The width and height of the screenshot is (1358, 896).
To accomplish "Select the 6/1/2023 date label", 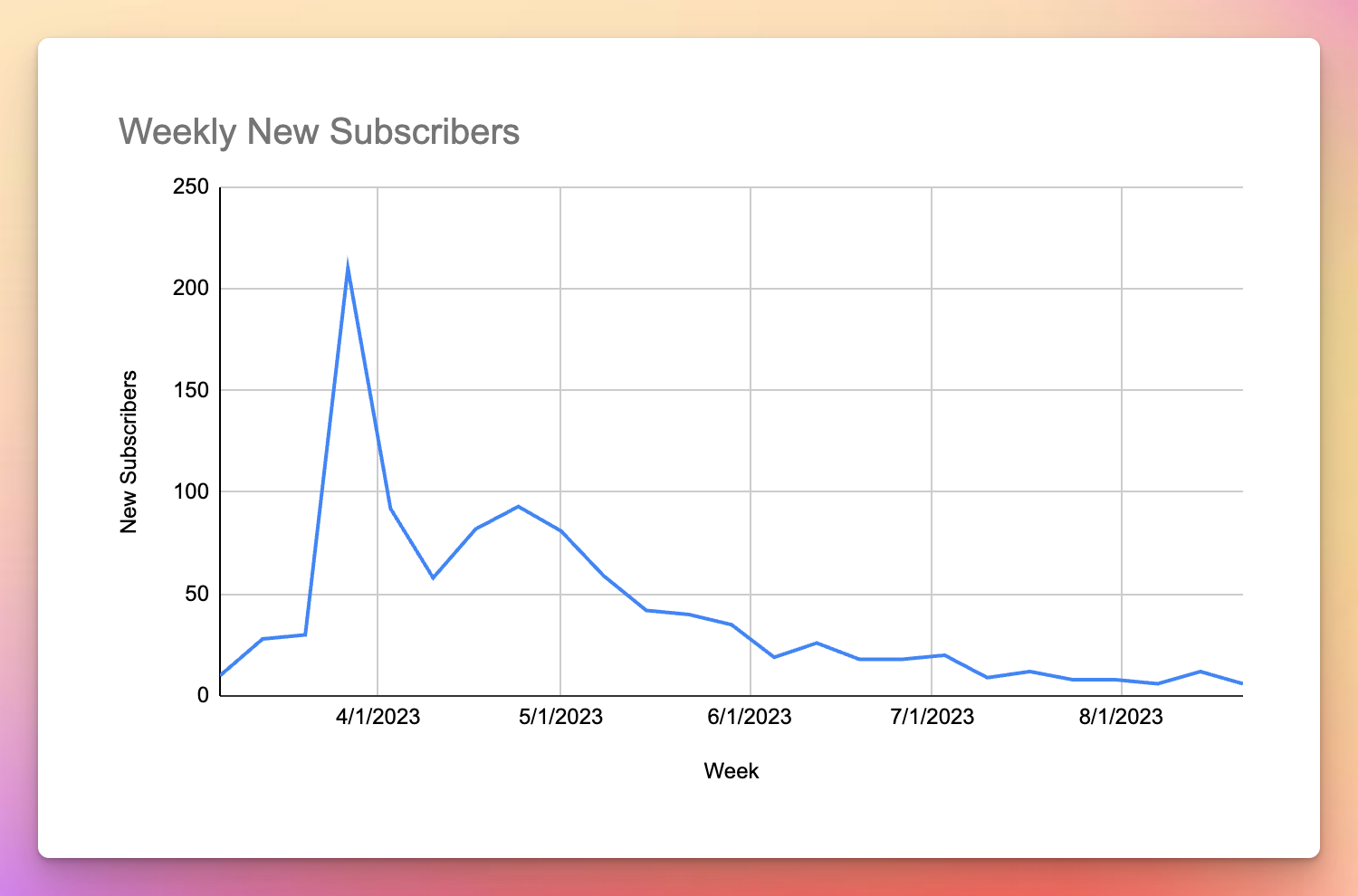I will [750, 717].
